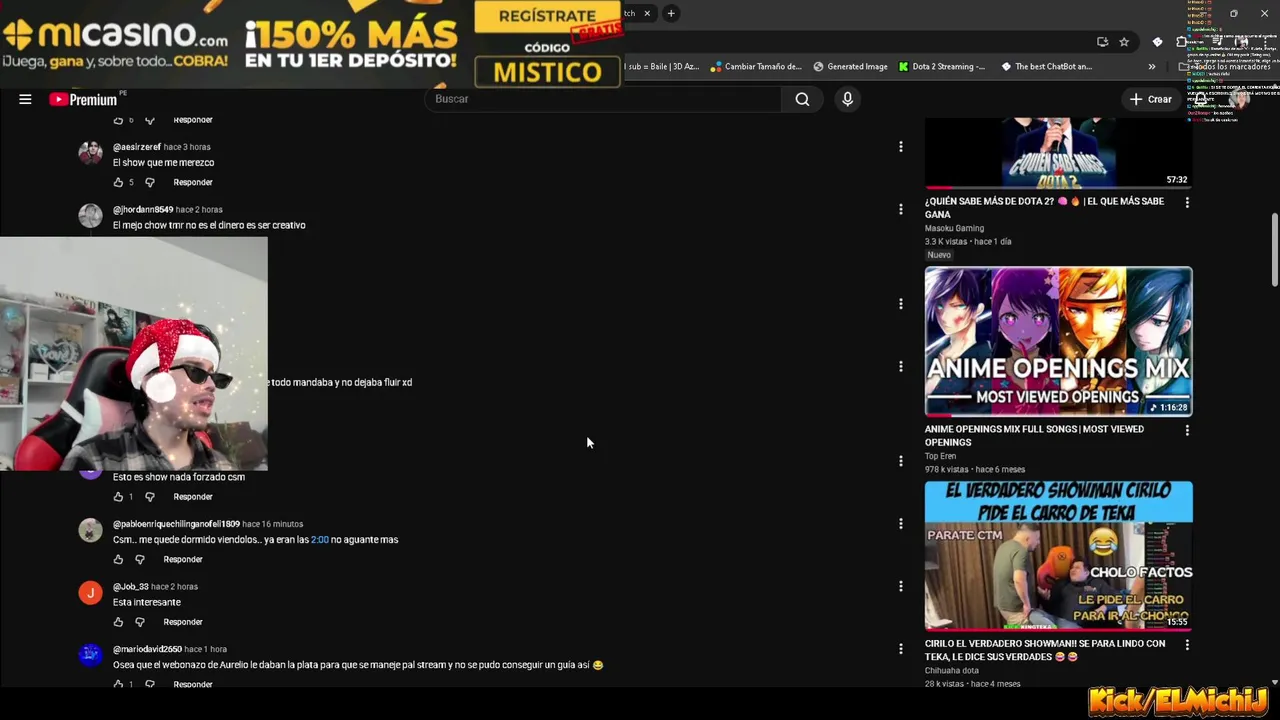This screenshot has width=1280, height=720.
Task: Open title 'CIRILO EL VERDADERO SHOWMAN'
Action: (1045, 650)
